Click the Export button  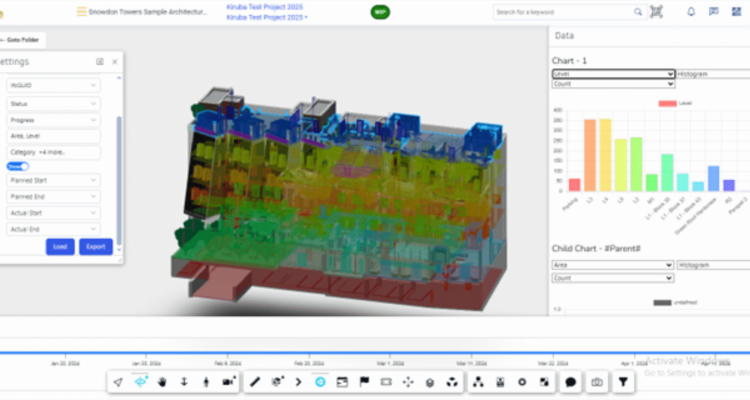click(x=95, y=246)
